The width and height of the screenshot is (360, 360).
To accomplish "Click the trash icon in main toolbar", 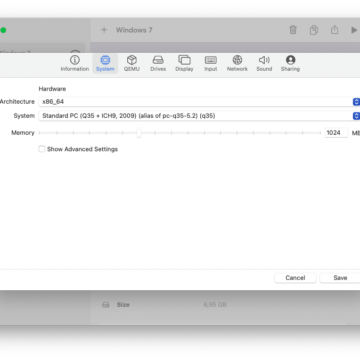I will tap(293, 30).
